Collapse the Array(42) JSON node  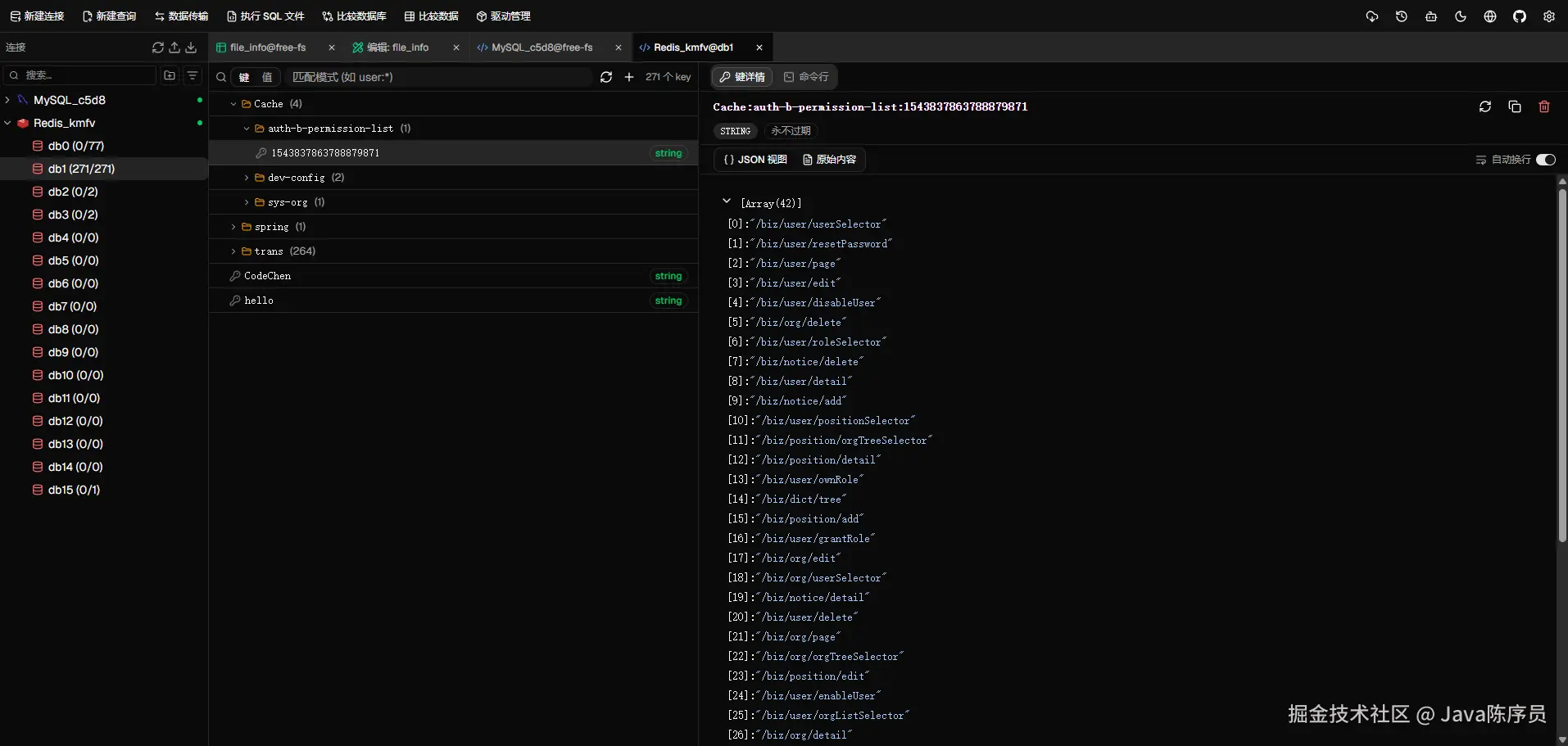point(727,201)
